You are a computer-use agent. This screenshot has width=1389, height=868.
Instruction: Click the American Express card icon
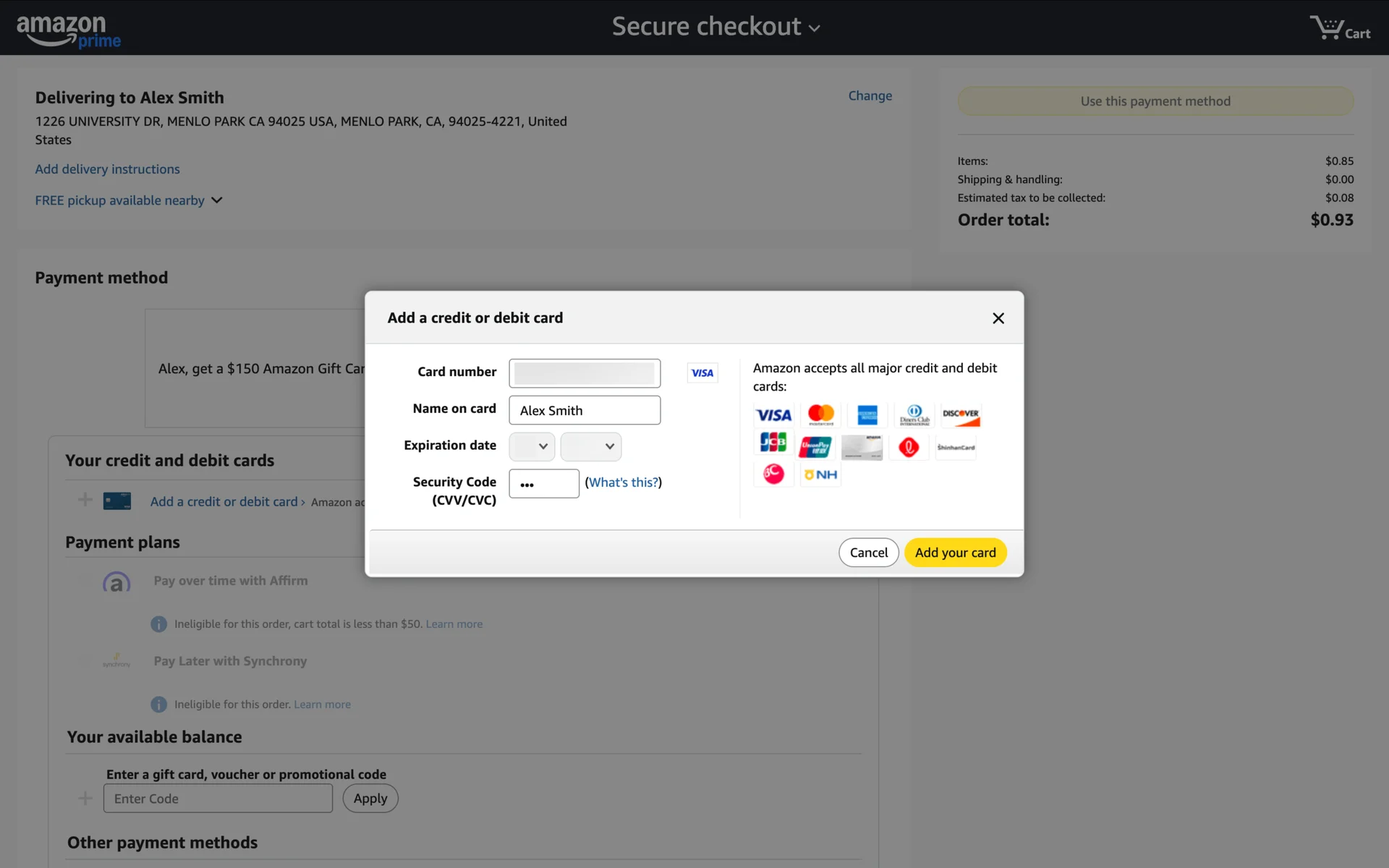pos(867,415)
